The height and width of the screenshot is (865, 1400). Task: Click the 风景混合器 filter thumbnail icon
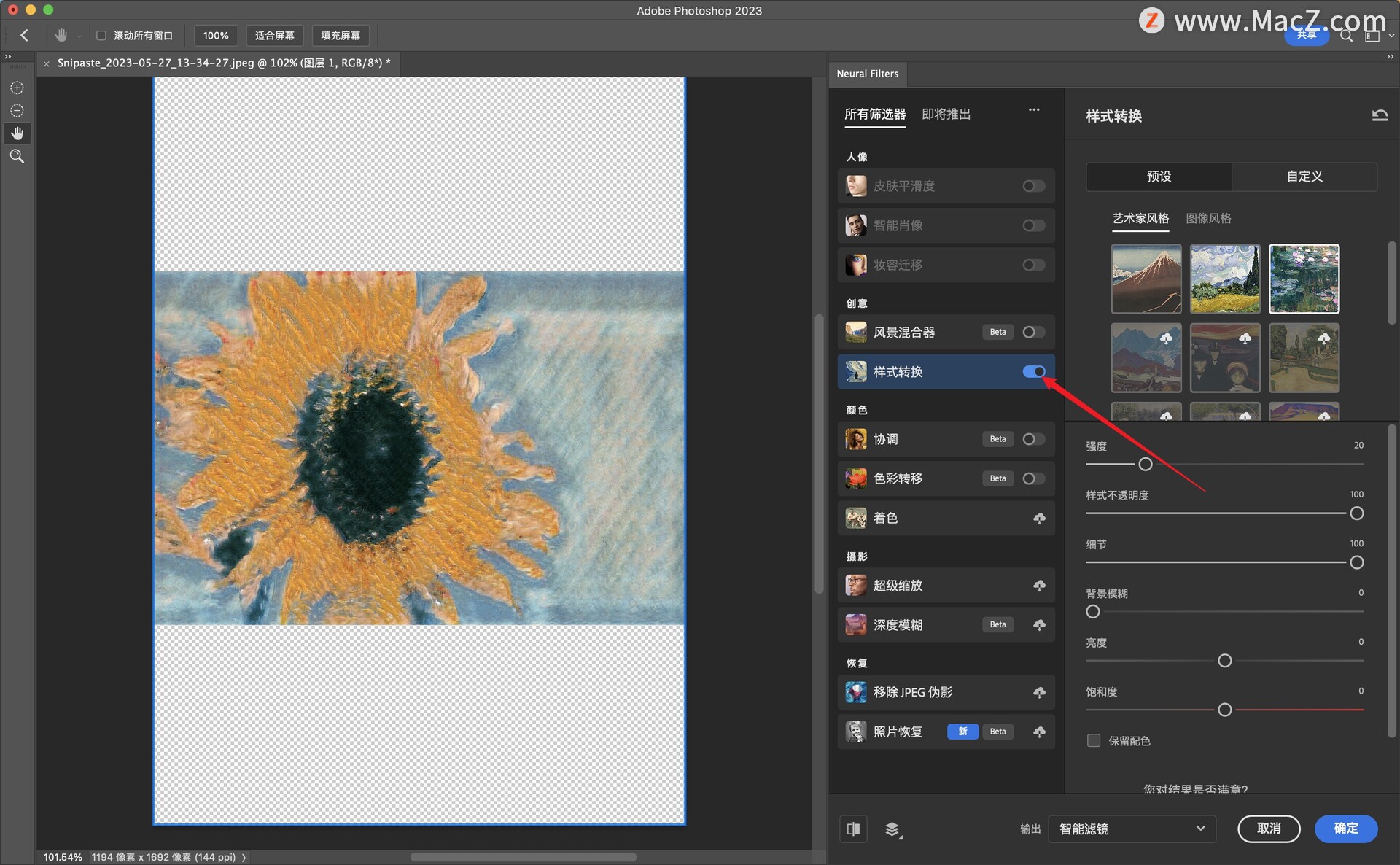[x=856, y=333]
